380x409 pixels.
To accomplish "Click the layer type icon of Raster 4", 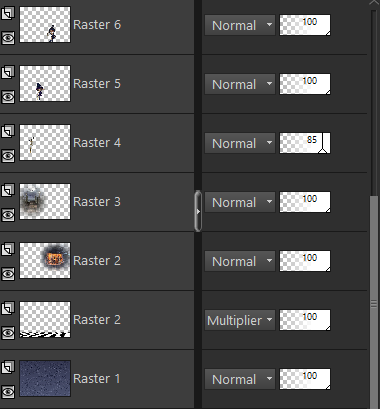I will [x=8, y=131].
